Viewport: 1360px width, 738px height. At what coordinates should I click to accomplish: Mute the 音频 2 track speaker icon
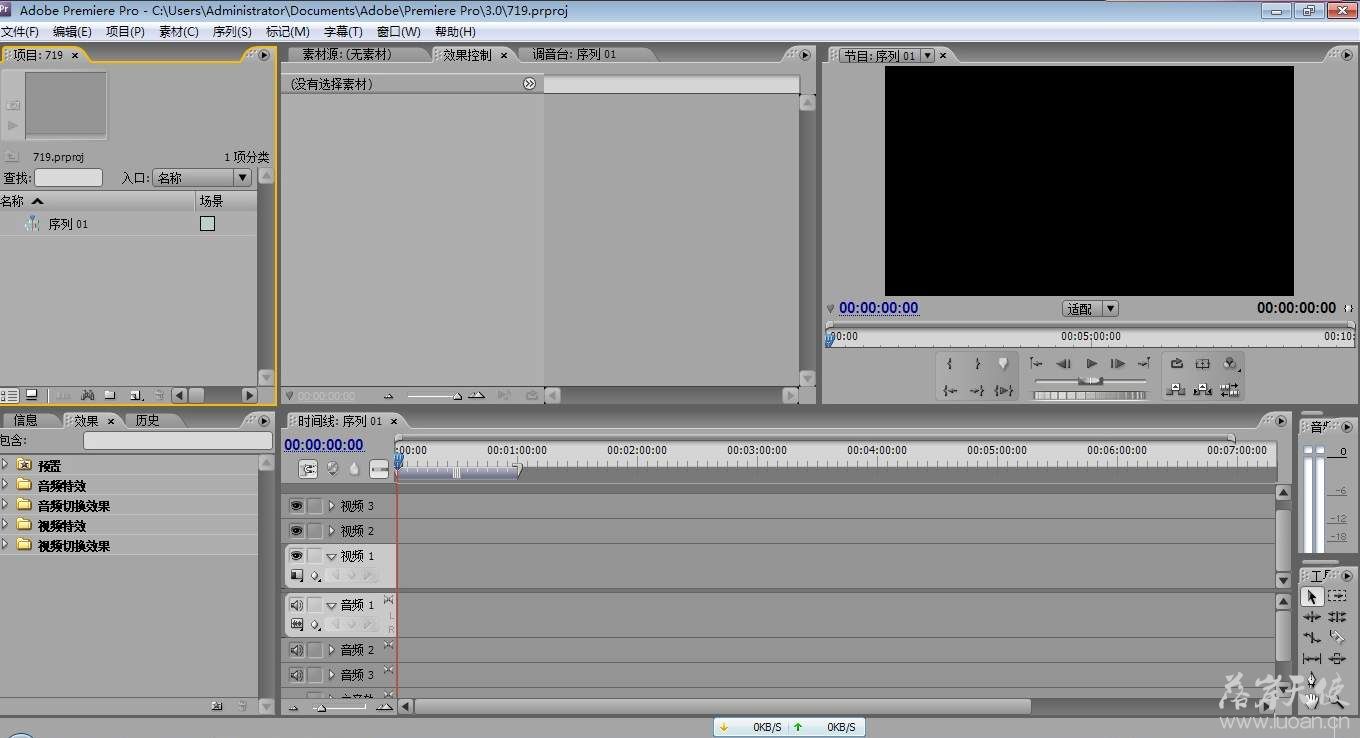tap(296, 650)
